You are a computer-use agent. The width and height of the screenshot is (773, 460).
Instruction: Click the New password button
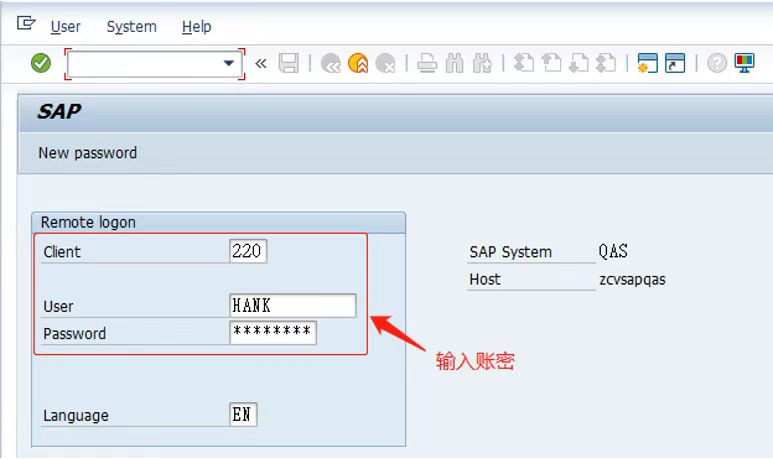[88, 153]
